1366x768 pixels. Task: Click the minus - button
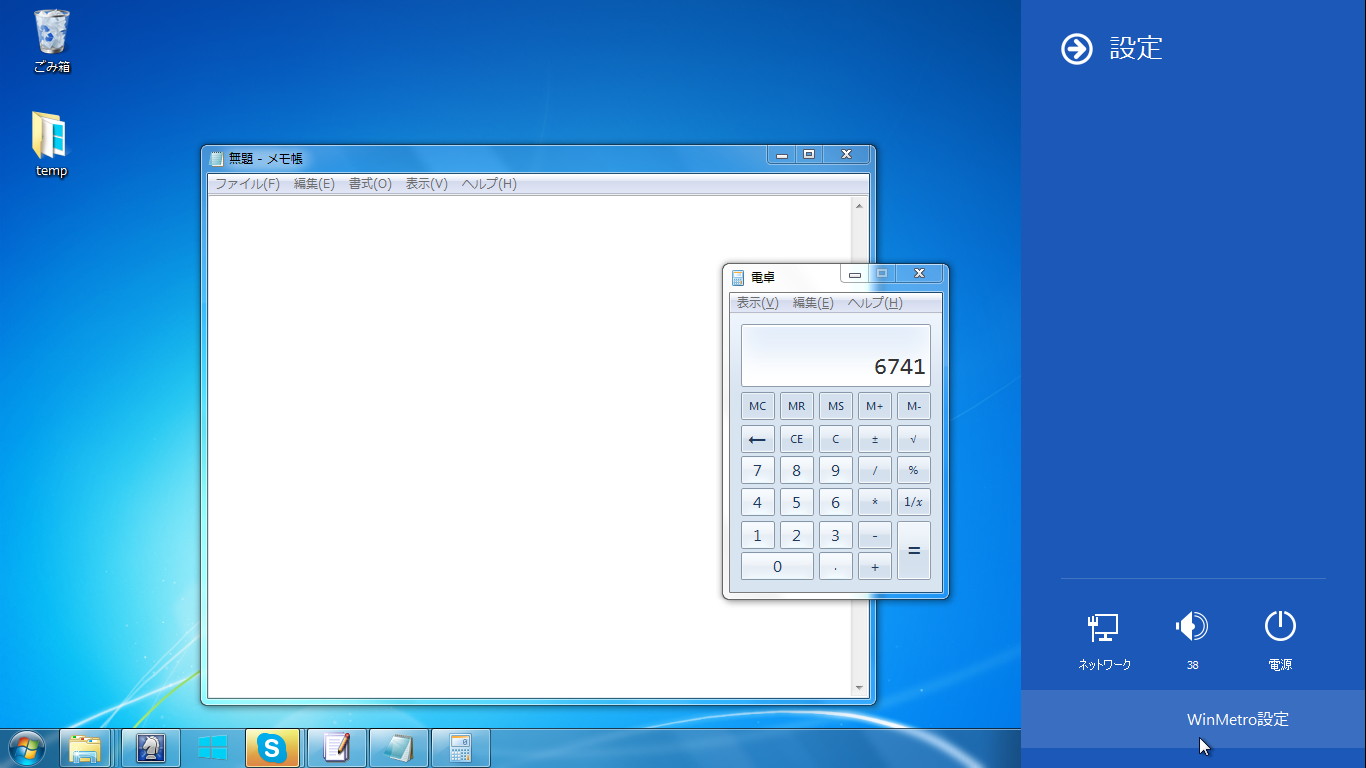pos(874,535)
